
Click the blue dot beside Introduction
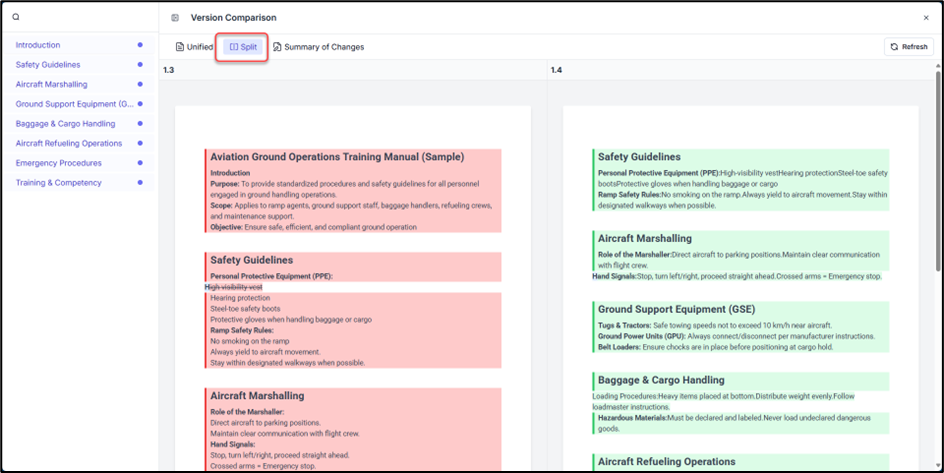click(x=140, y=45)
